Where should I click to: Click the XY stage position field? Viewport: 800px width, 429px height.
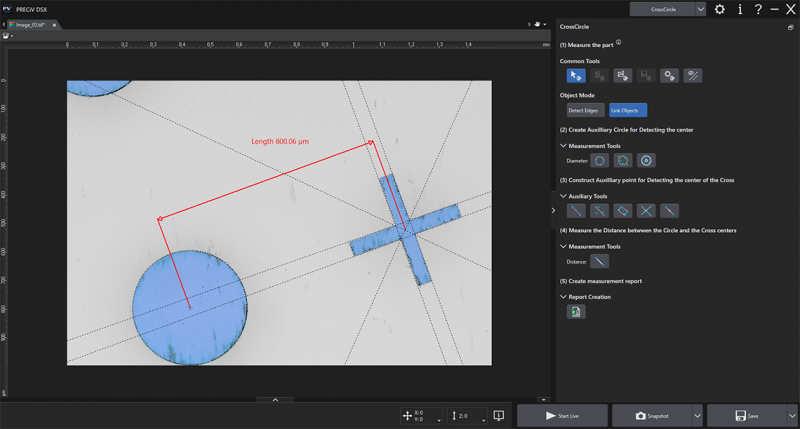(x=418, y=415)
